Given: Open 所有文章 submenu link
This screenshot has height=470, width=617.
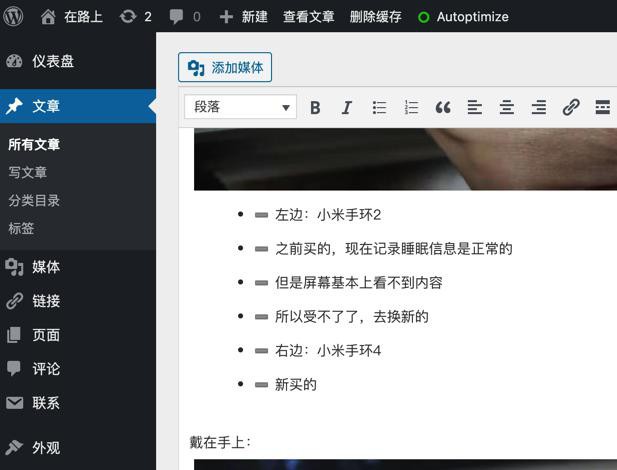Looking at the screenshot, I should tap(34, 144).
